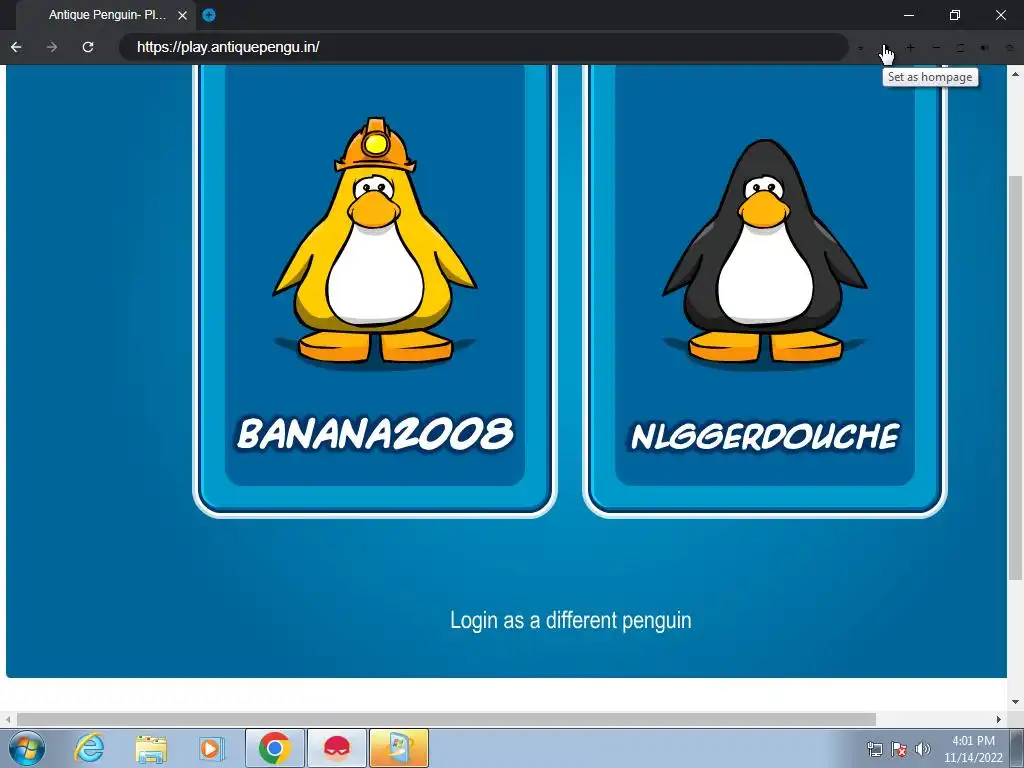1024x768 pixels.
Task: Click the network status tray icon
Action: tap(874, 749)
